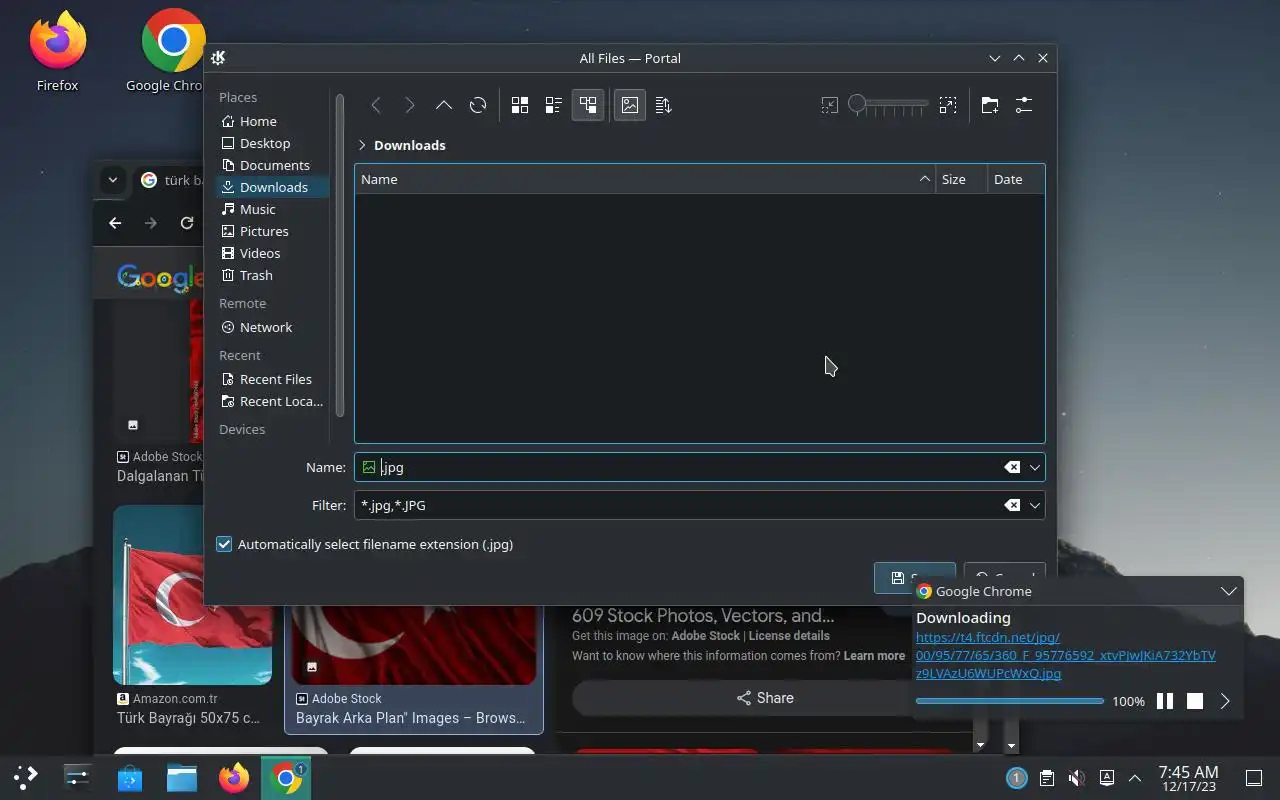Screen dimensions: 1280x800
Task: Open the muted volume tray icon
Action: pyautogui.click(x=1076, y=778)
